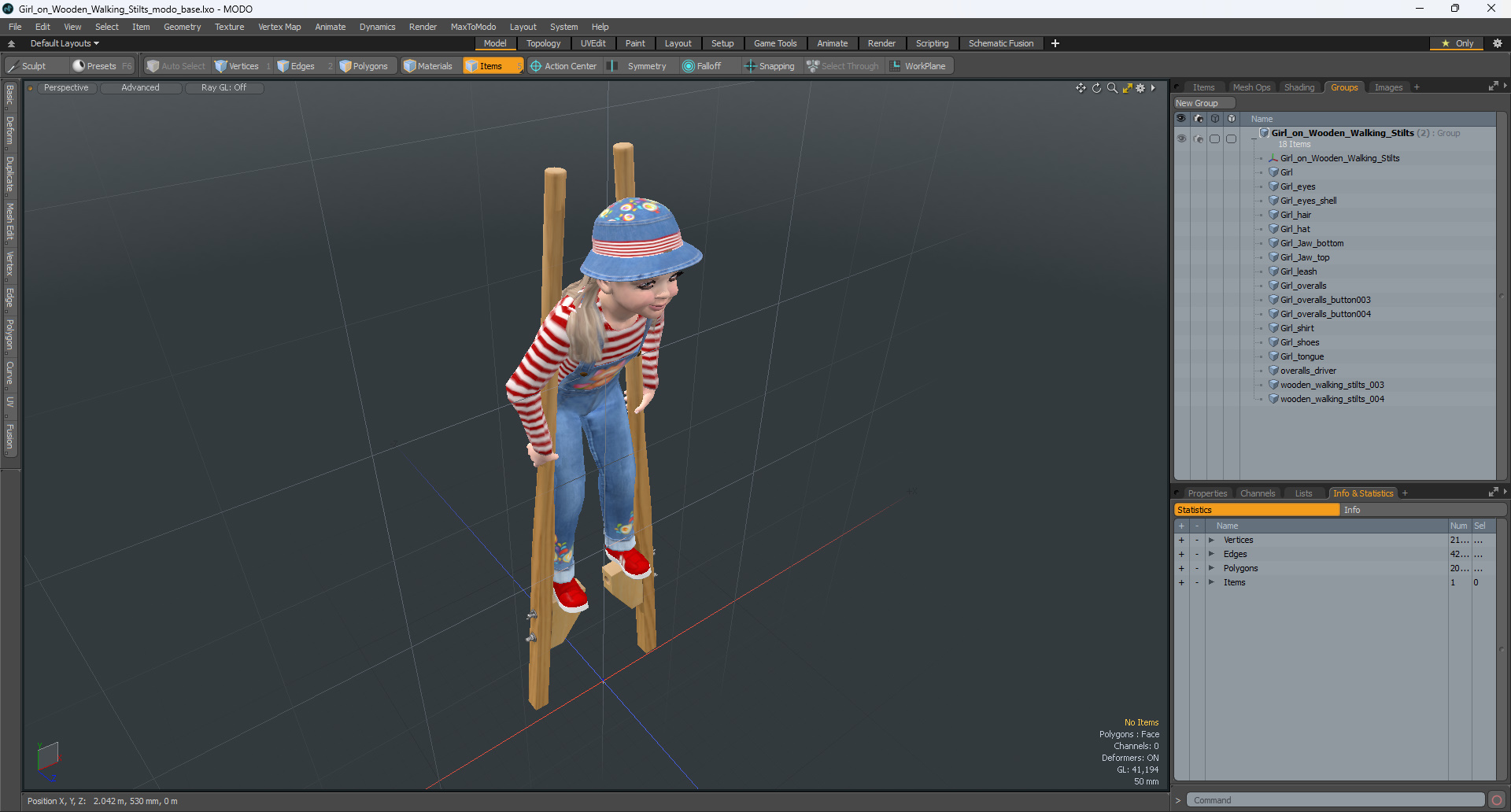
Task: Toggle render camera of Girl_on_Wooden_Walking_Stilts group
Action: [1198, 138]
